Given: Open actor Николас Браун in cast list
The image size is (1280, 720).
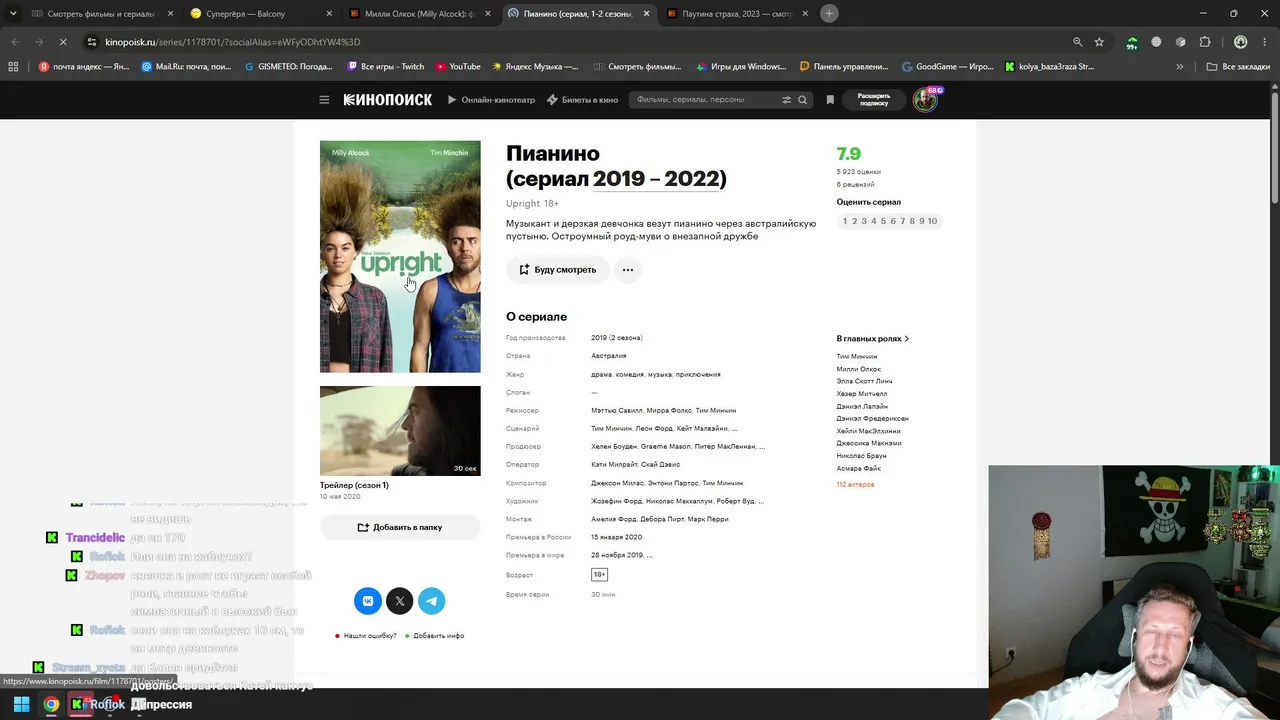Looking at the screenshot, I should click(x=861, y=456).
